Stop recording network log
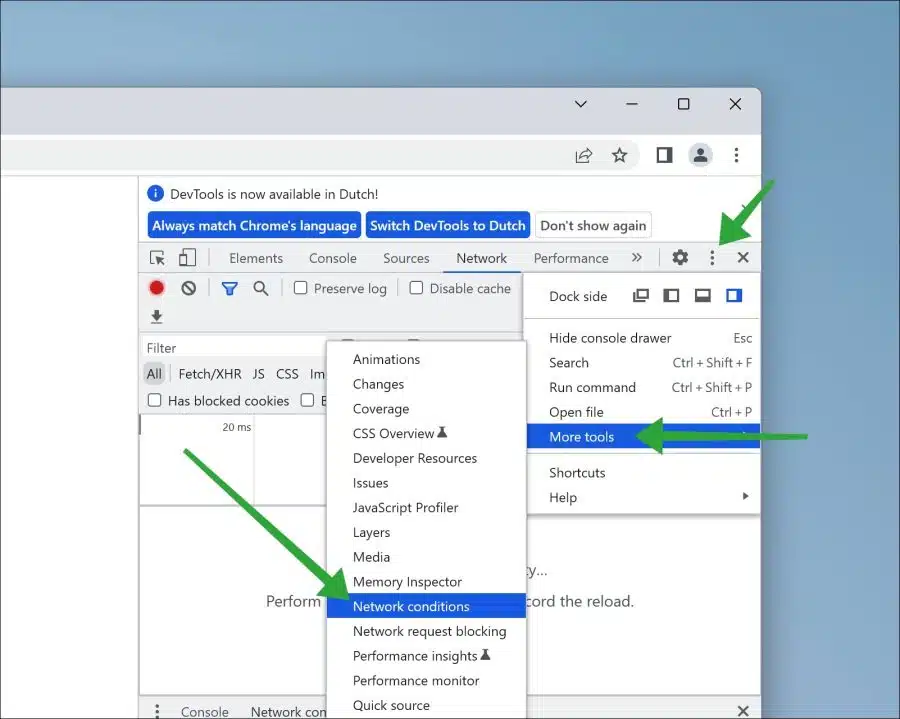This screenshot has width=900, height=719. pos(157,288)
